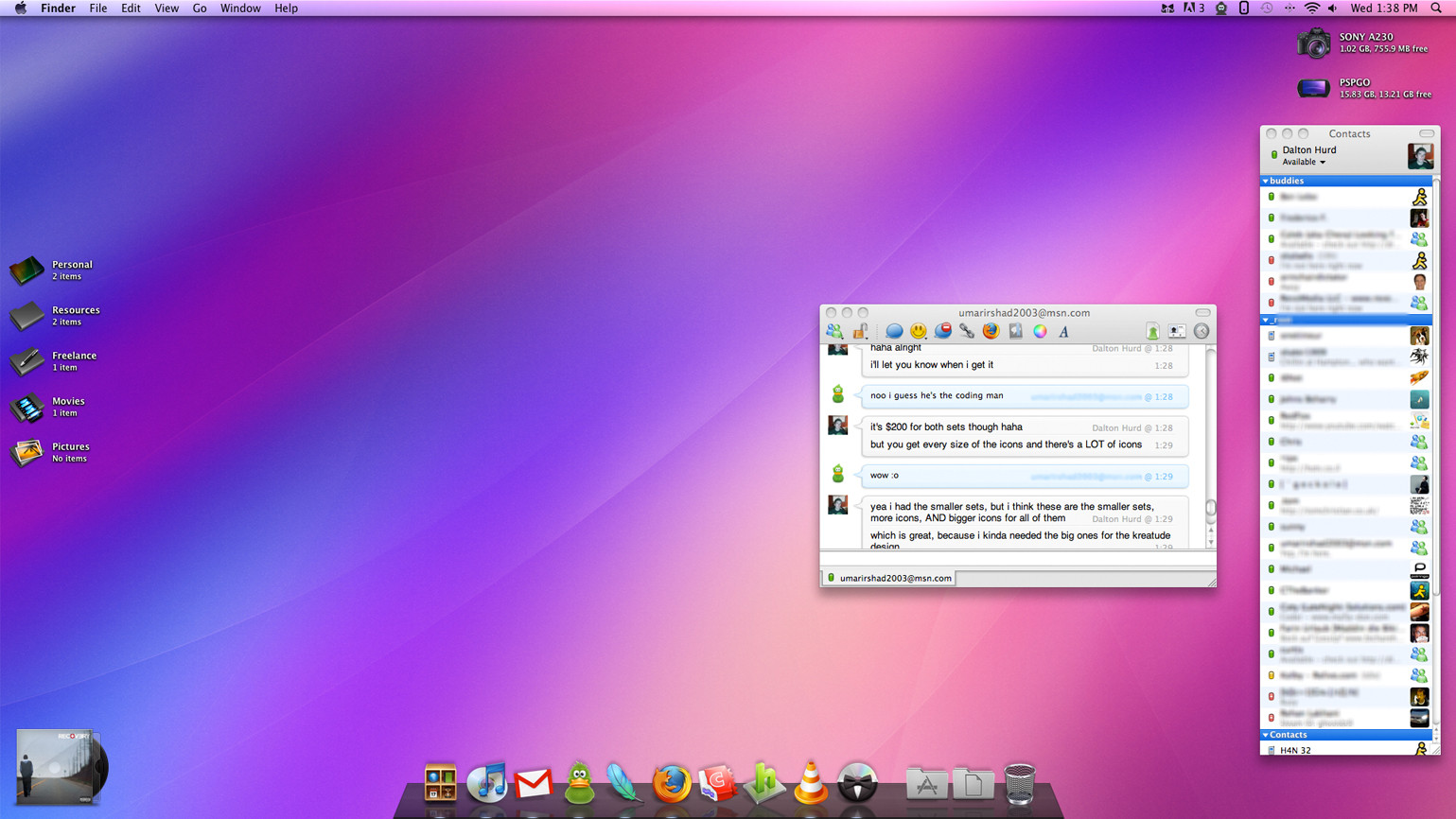
Task: Click the chat window toolbar toggle pill
Action: (1202, 312)
